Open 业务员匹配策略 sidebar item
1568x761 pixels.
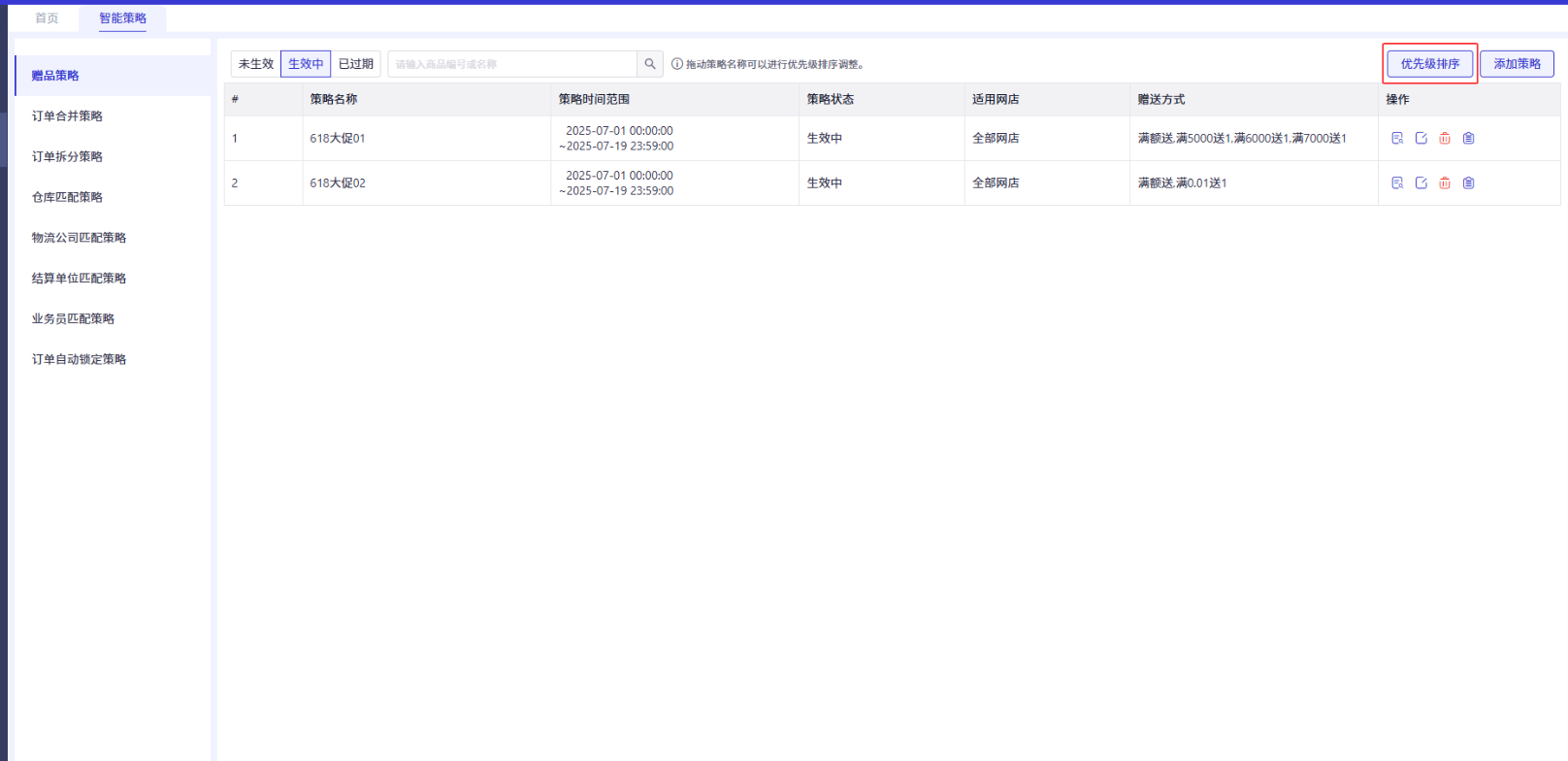point(113,318)
